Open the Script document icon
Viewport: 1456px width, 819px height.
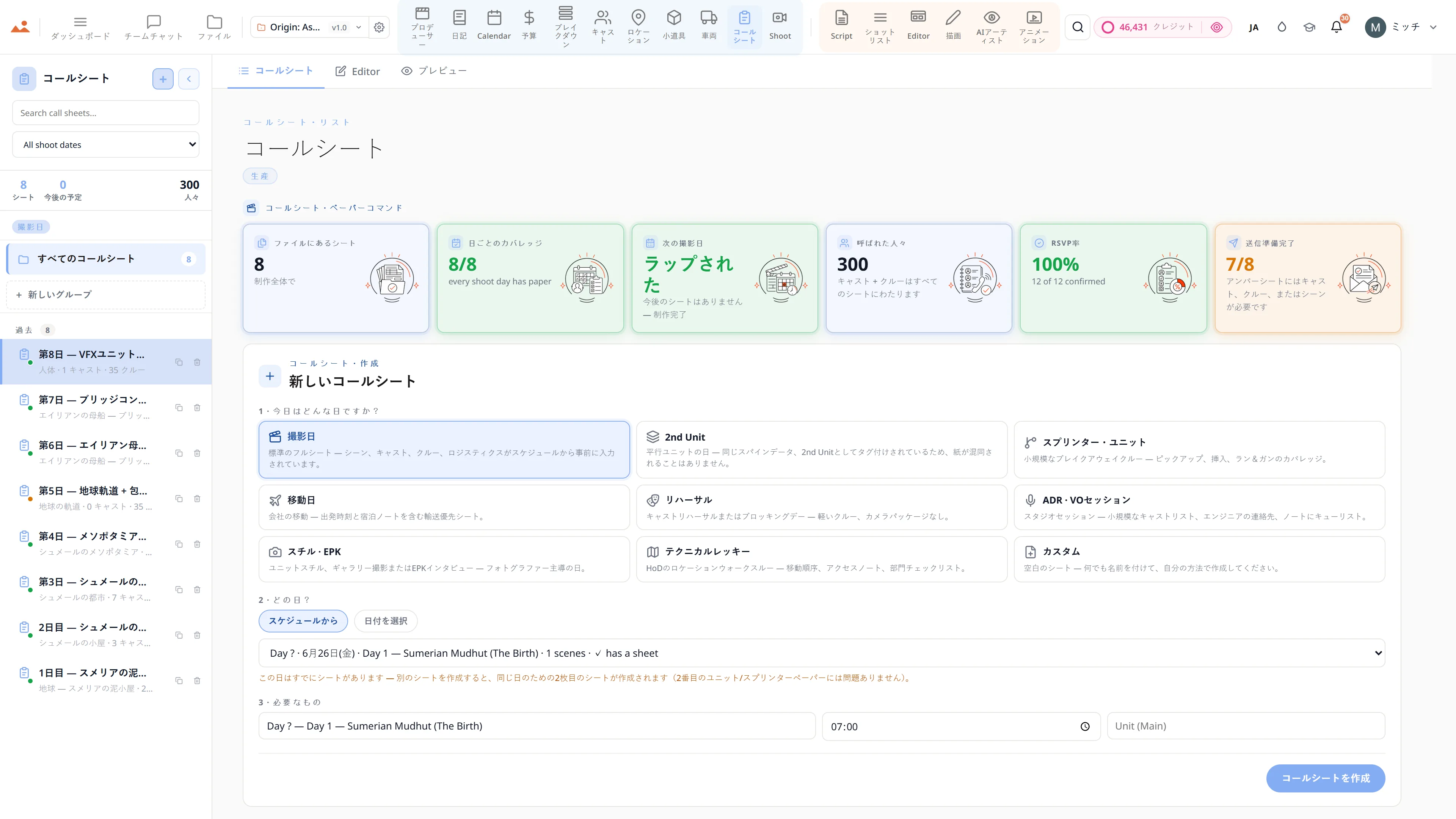(x=842, y=17)
